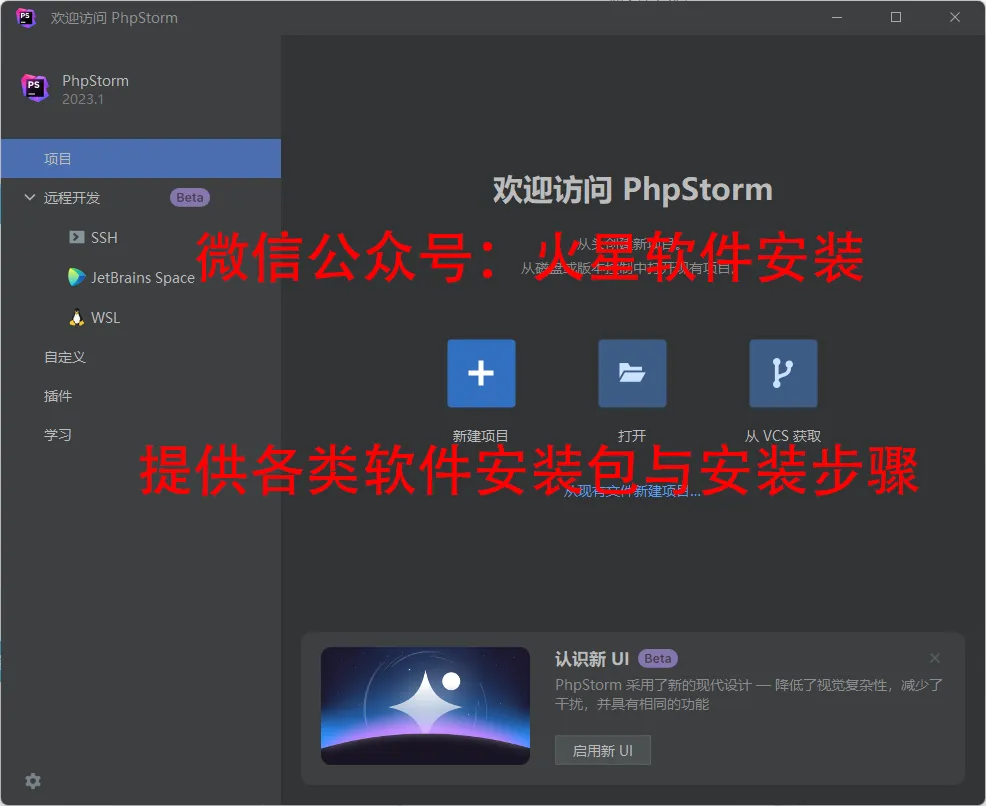This screenshot has height=806, width=986.
Task: Dismiss the 认识新 UI banner
Action: (935, 658)
